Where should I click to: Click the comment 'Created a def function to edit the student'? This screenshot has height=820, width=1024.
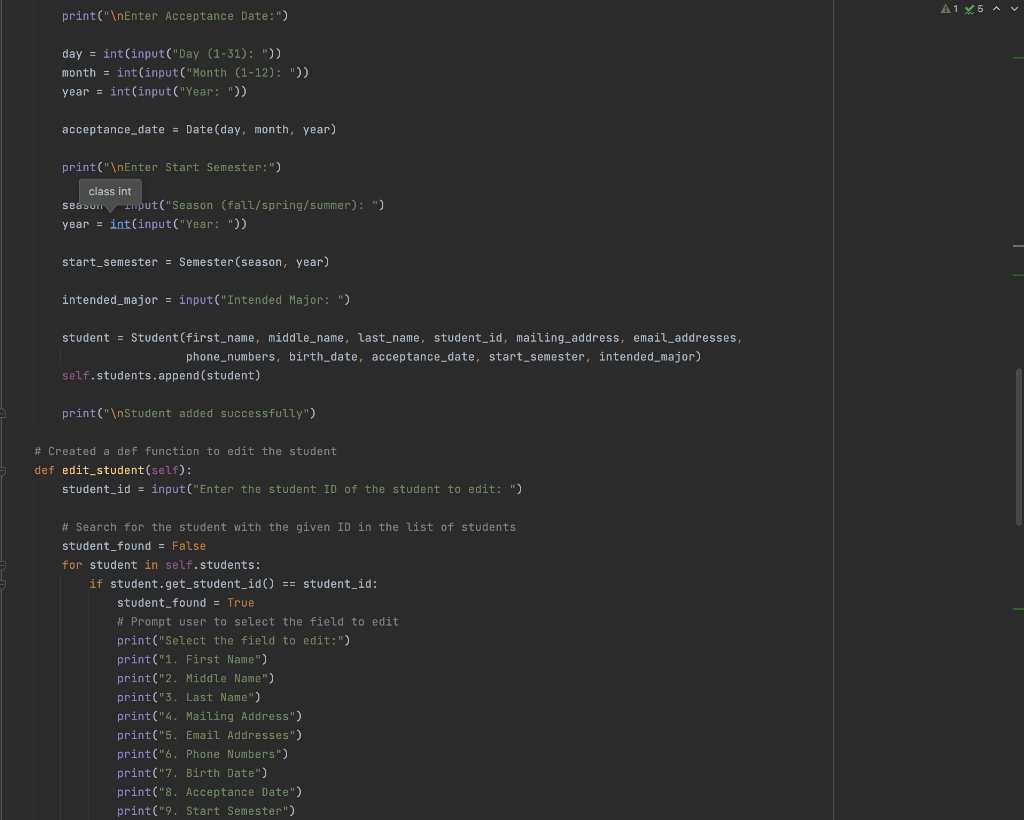[x=185, y=451]
